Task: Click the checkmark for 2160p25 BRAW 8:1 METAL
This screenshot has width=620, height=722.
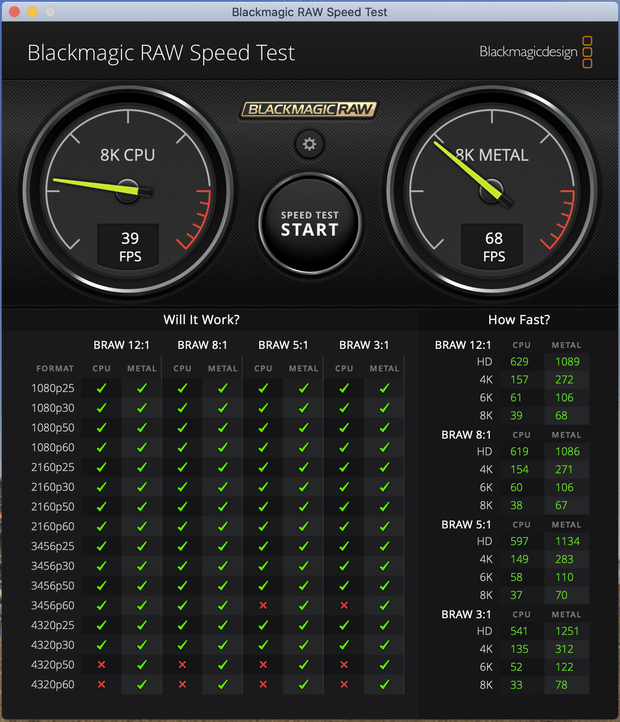Action: point(222,467)
